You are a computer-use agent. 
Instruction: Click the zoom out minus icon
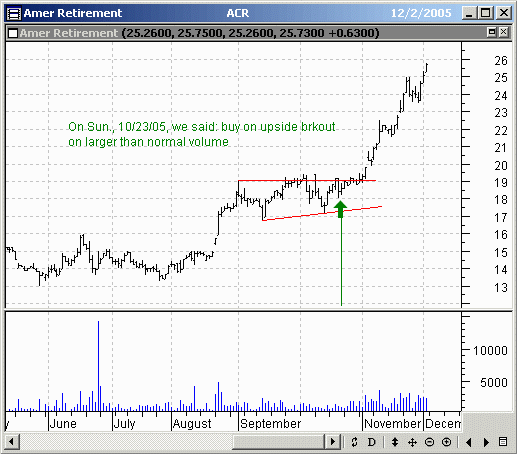429,442
